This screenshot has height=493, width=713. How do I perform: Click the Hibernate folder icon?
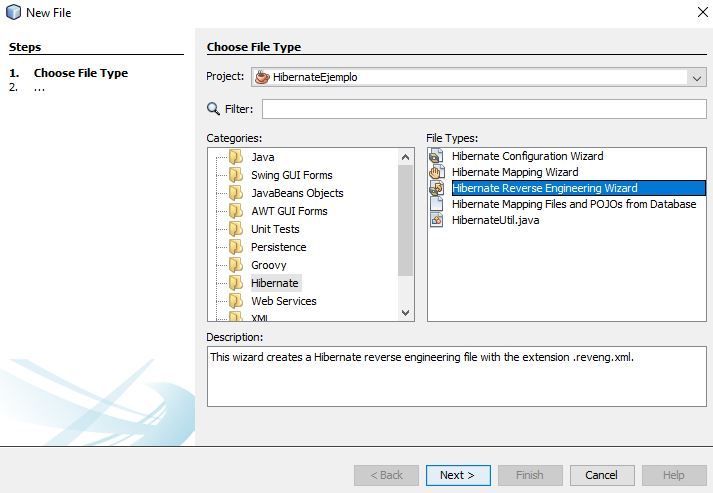tap(236, 283)
